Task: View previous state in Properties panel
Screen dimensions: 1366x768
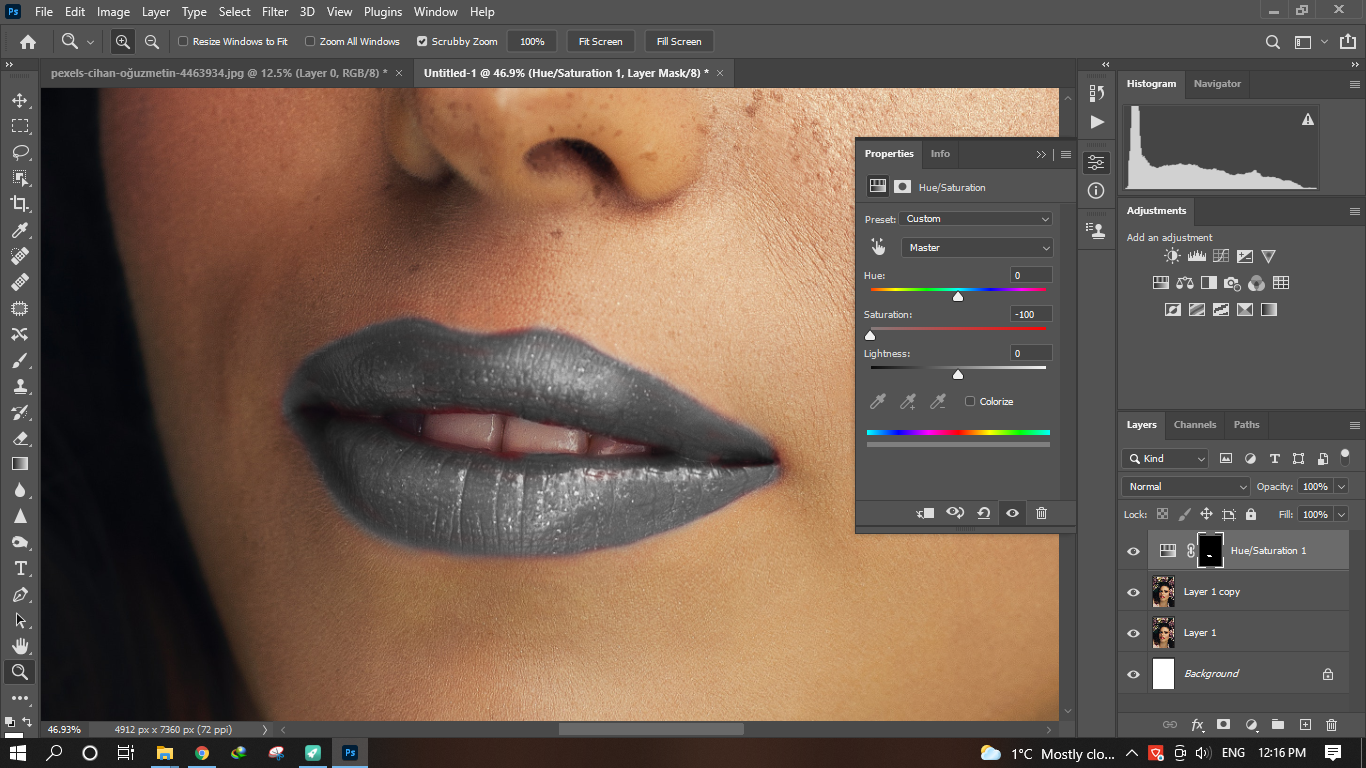Action: 955,513
